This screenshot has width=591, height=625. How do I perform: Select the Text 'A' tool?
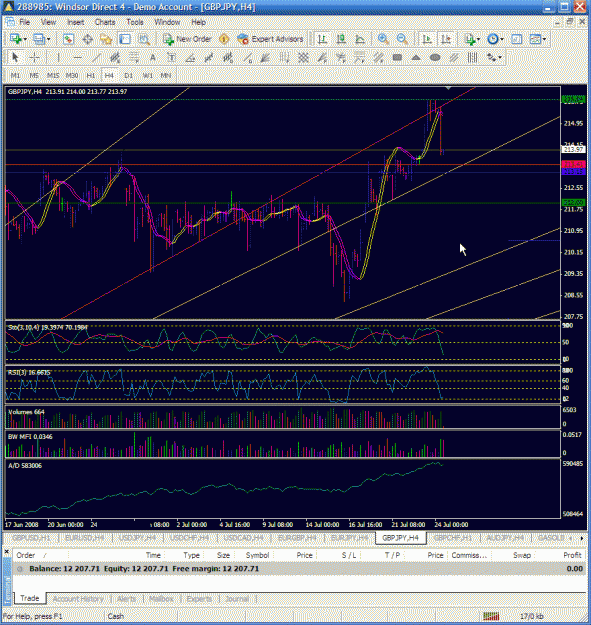[x=153, y=57]
